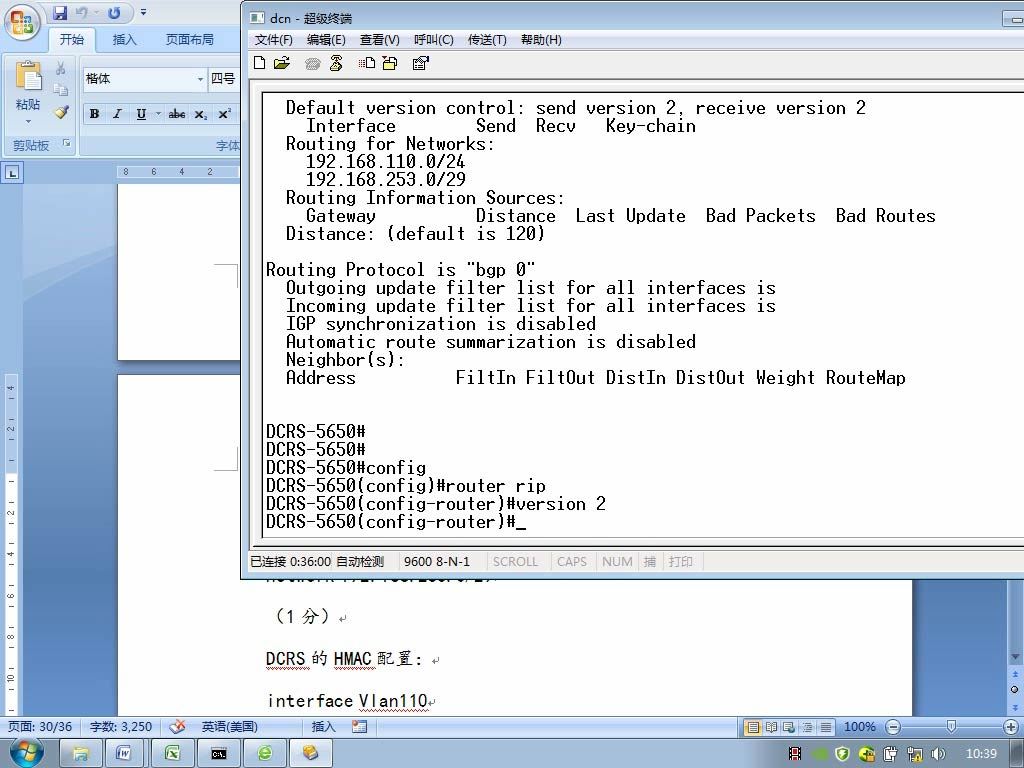Expand the Underline style dropdown arrow
This screenshot has width=1024, height=768.
157,114
